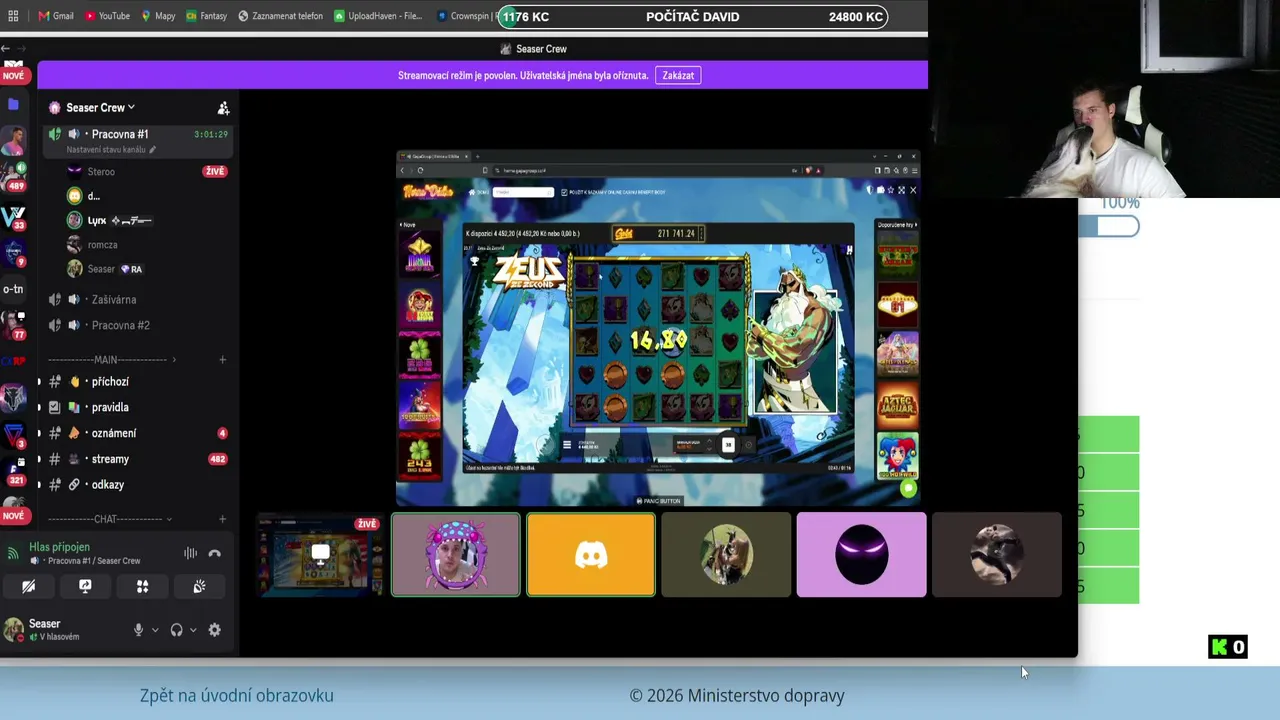Mute the microphone
The image size is (1280, 720).
138,630
